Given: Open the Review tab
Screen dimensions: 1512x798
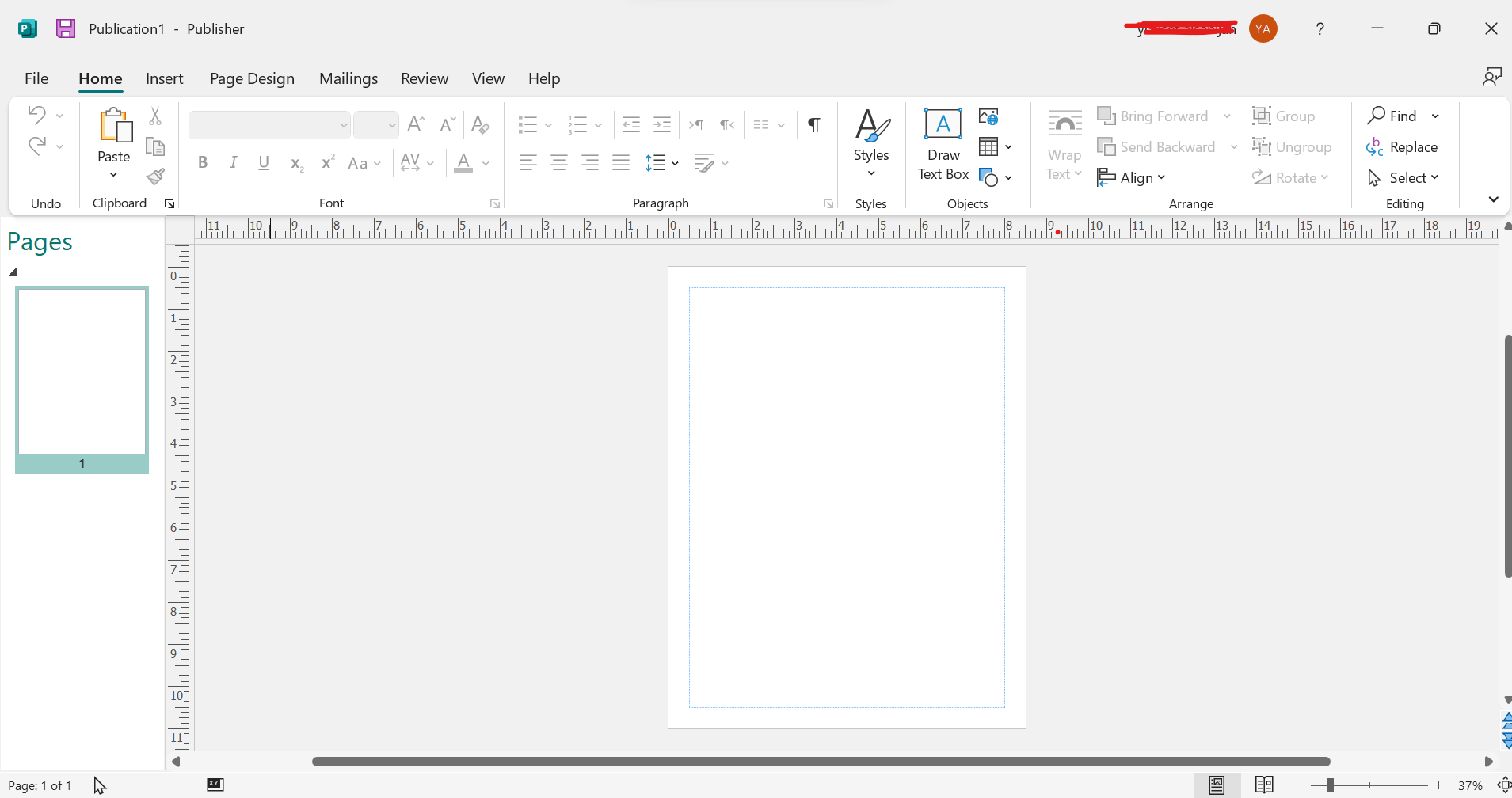Looking at the screenshot, I should click(425, 78).
